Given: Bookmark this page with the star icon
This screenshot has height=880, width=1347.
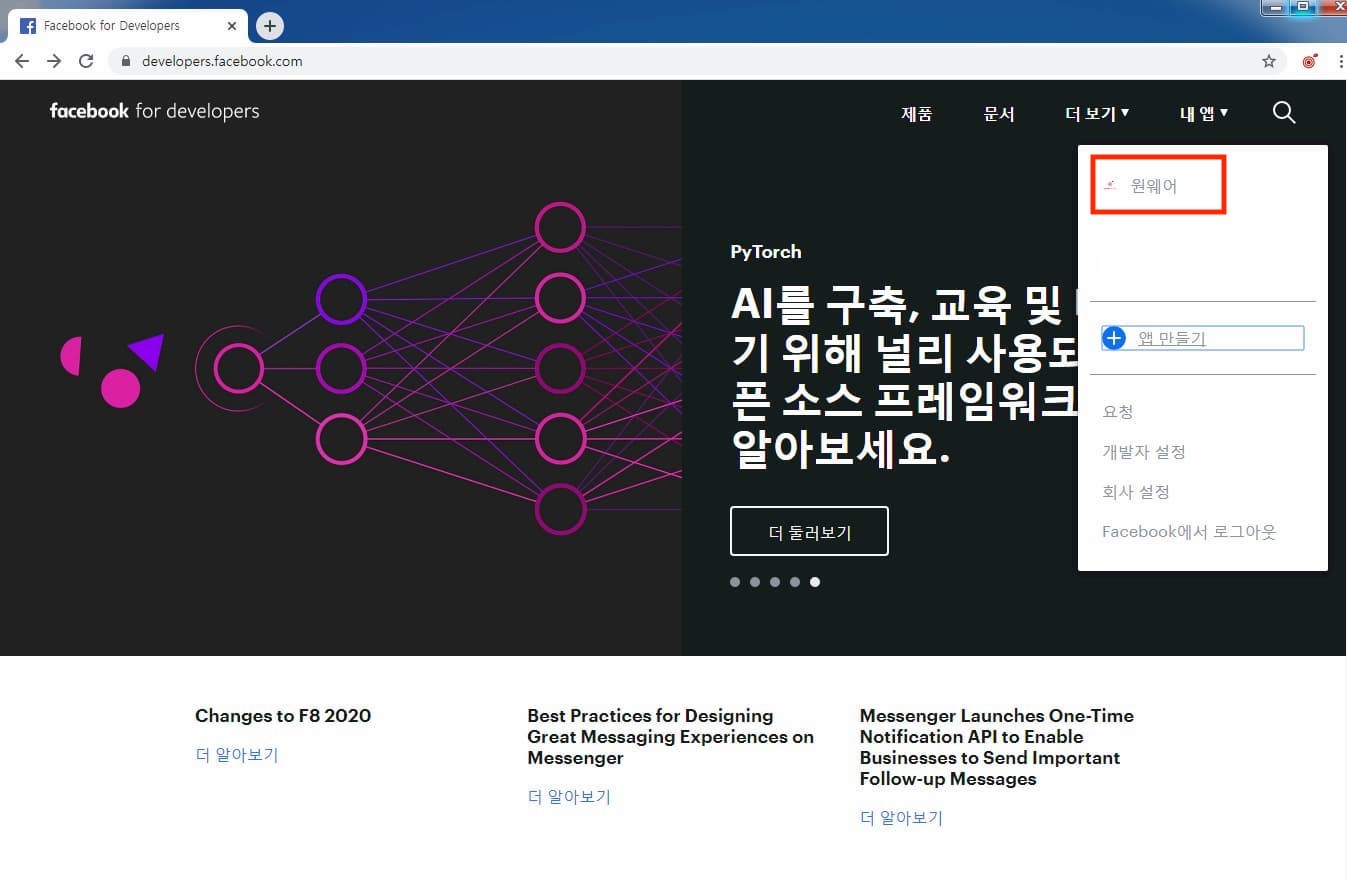Looking at the screenshot, I should tap(1269, 61).
